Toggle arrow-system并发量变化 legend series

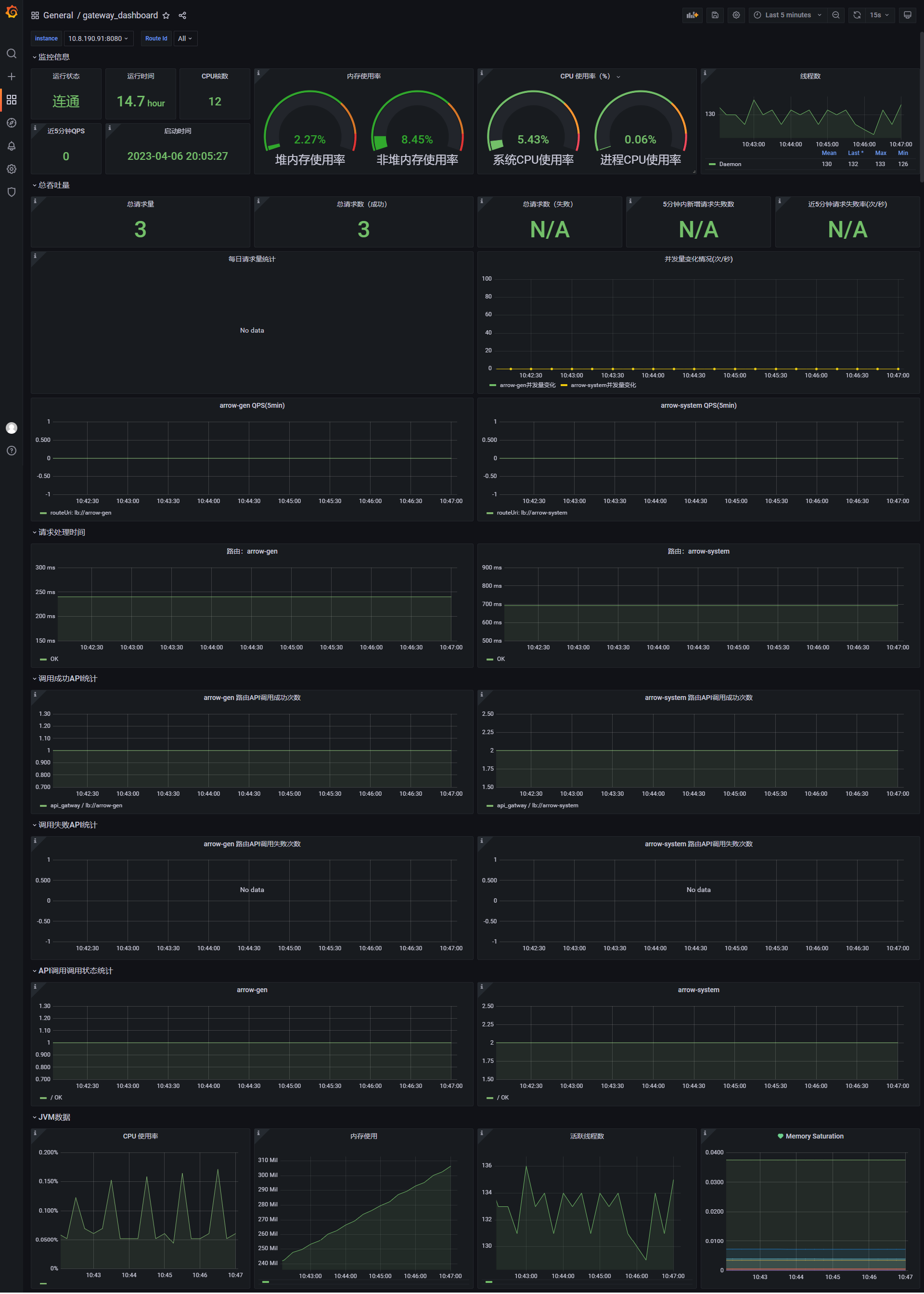pos(603,385)
